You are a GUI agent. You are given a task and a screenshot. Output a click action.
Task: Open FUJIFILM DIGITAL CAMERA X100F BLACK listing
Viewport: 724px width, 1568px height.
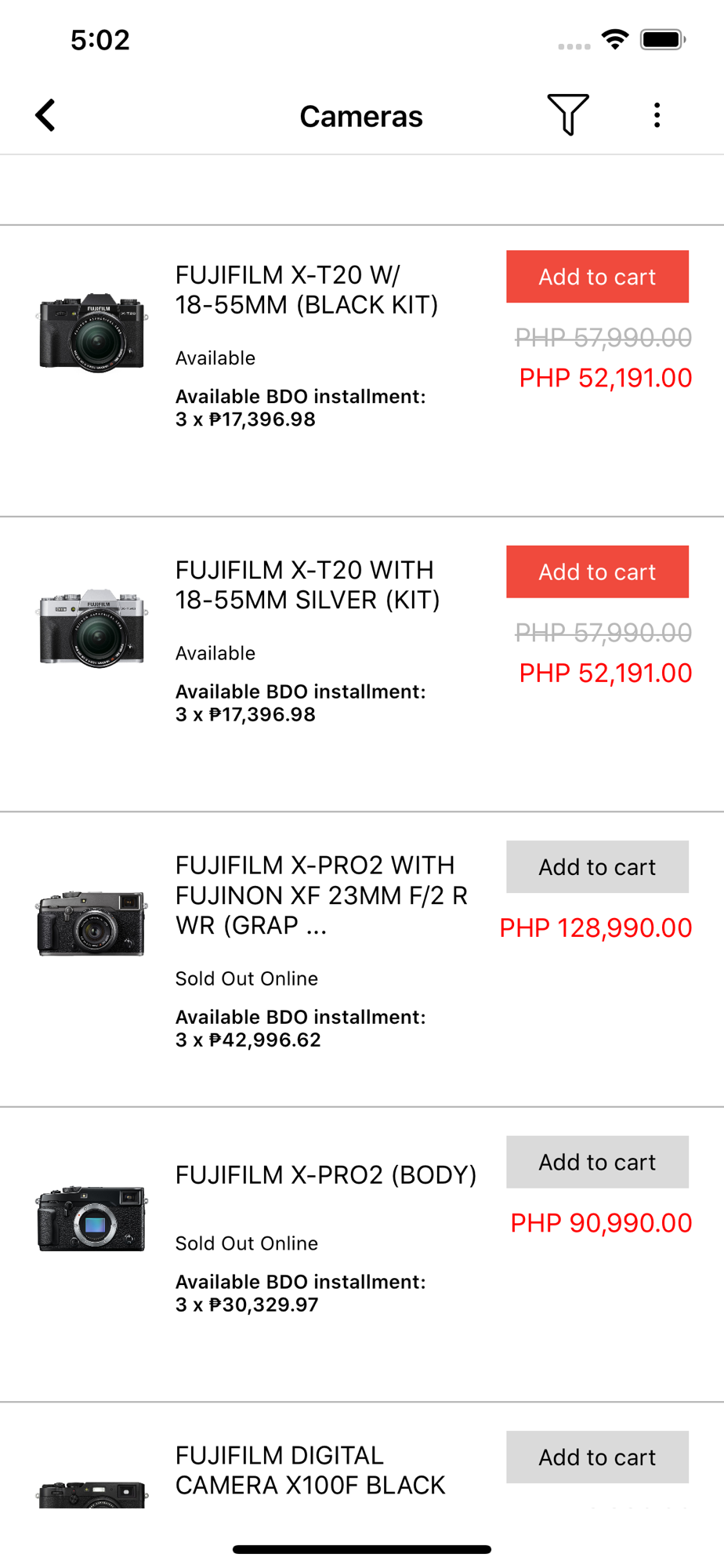(310, 1470)
